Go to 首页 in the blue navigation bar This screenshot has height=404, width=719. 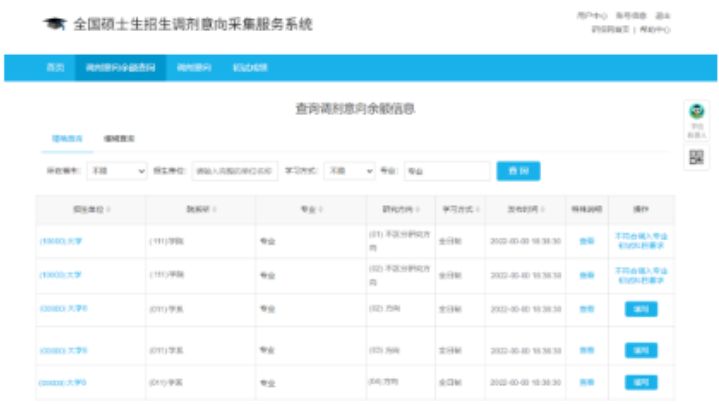pyautogui.click(x=55, y=68)
